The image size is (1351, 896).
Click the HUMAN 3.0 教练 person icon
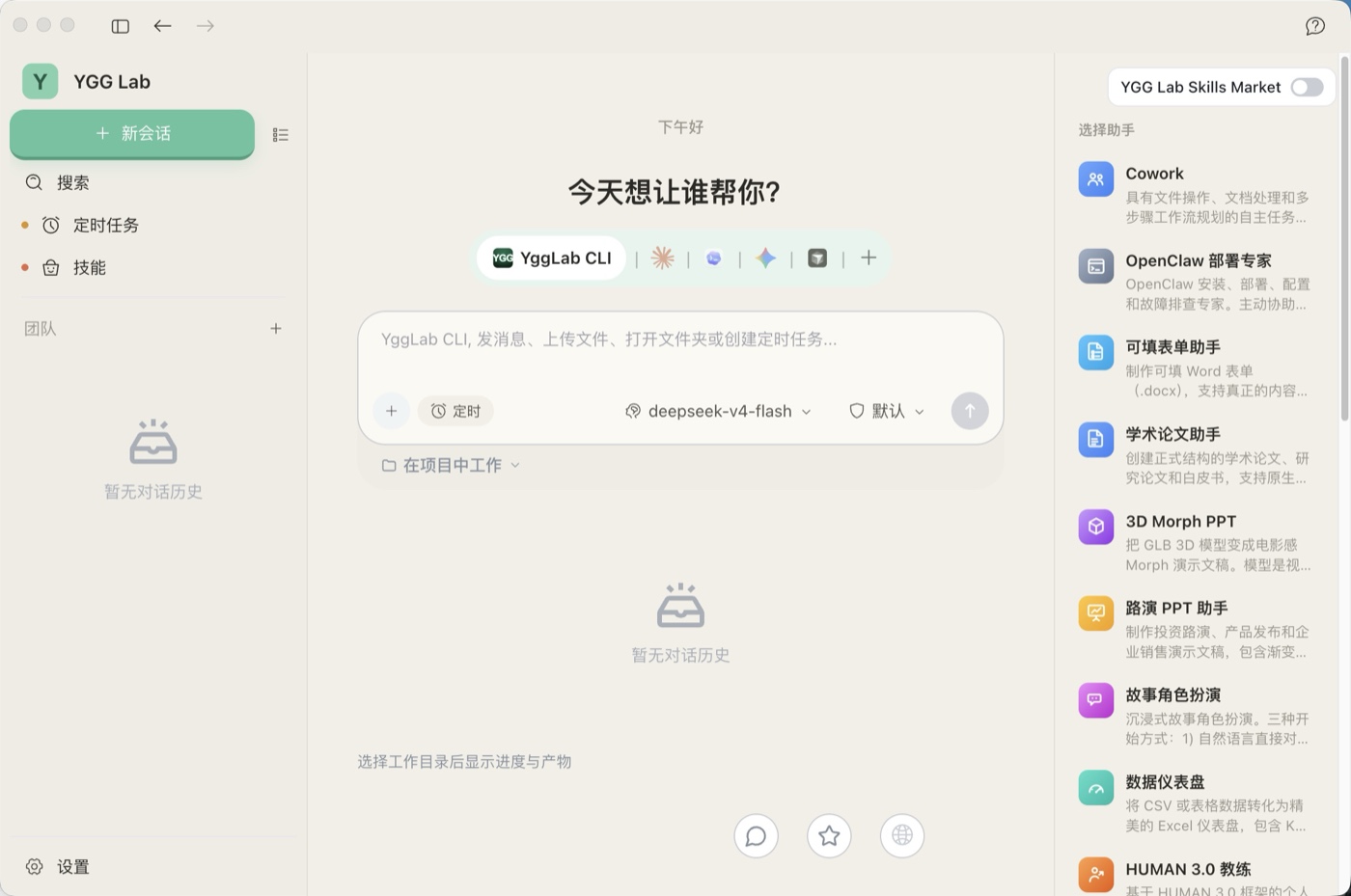click(1095, 874)
